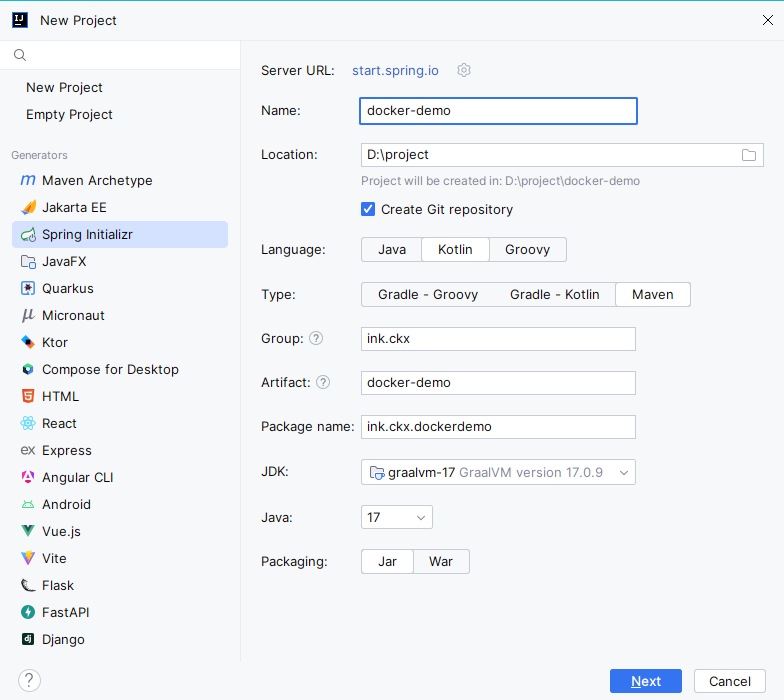Show help for Group field
Image resolution: width=784 pixels, height=700 pixels.
coord(316,338)
